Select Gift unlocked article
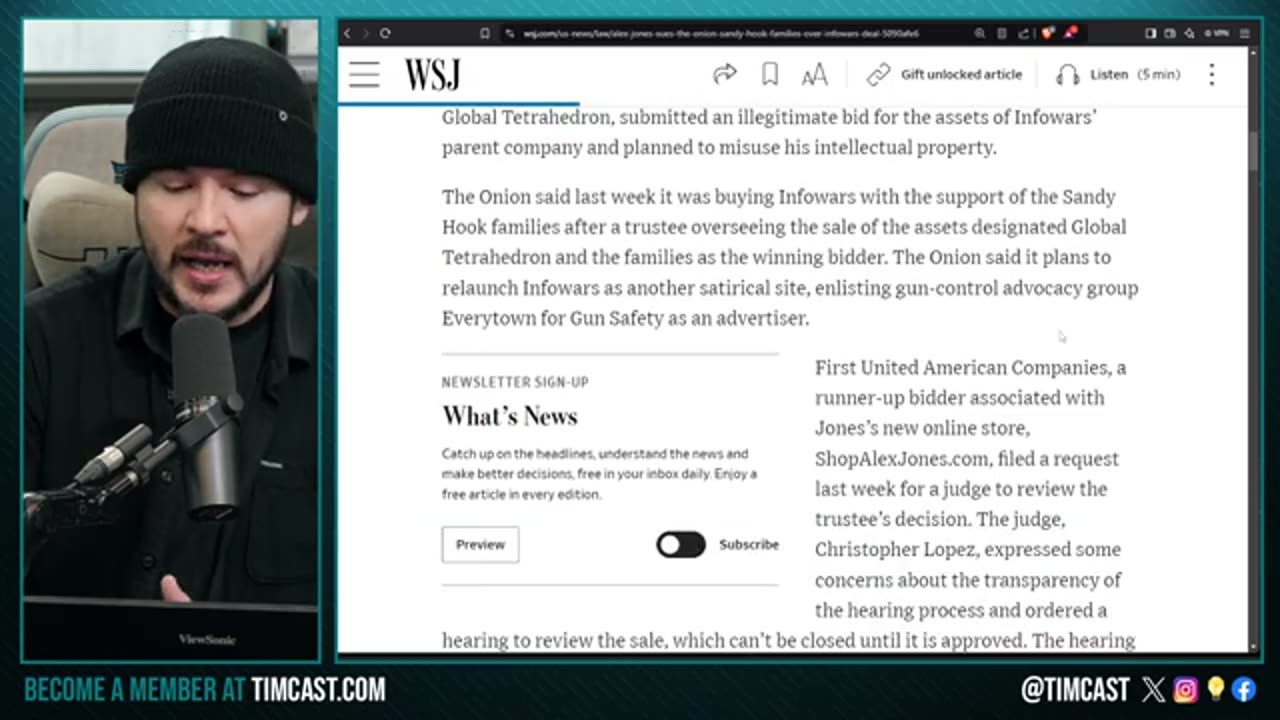The image size is (1280, 720). click(961, 74)
